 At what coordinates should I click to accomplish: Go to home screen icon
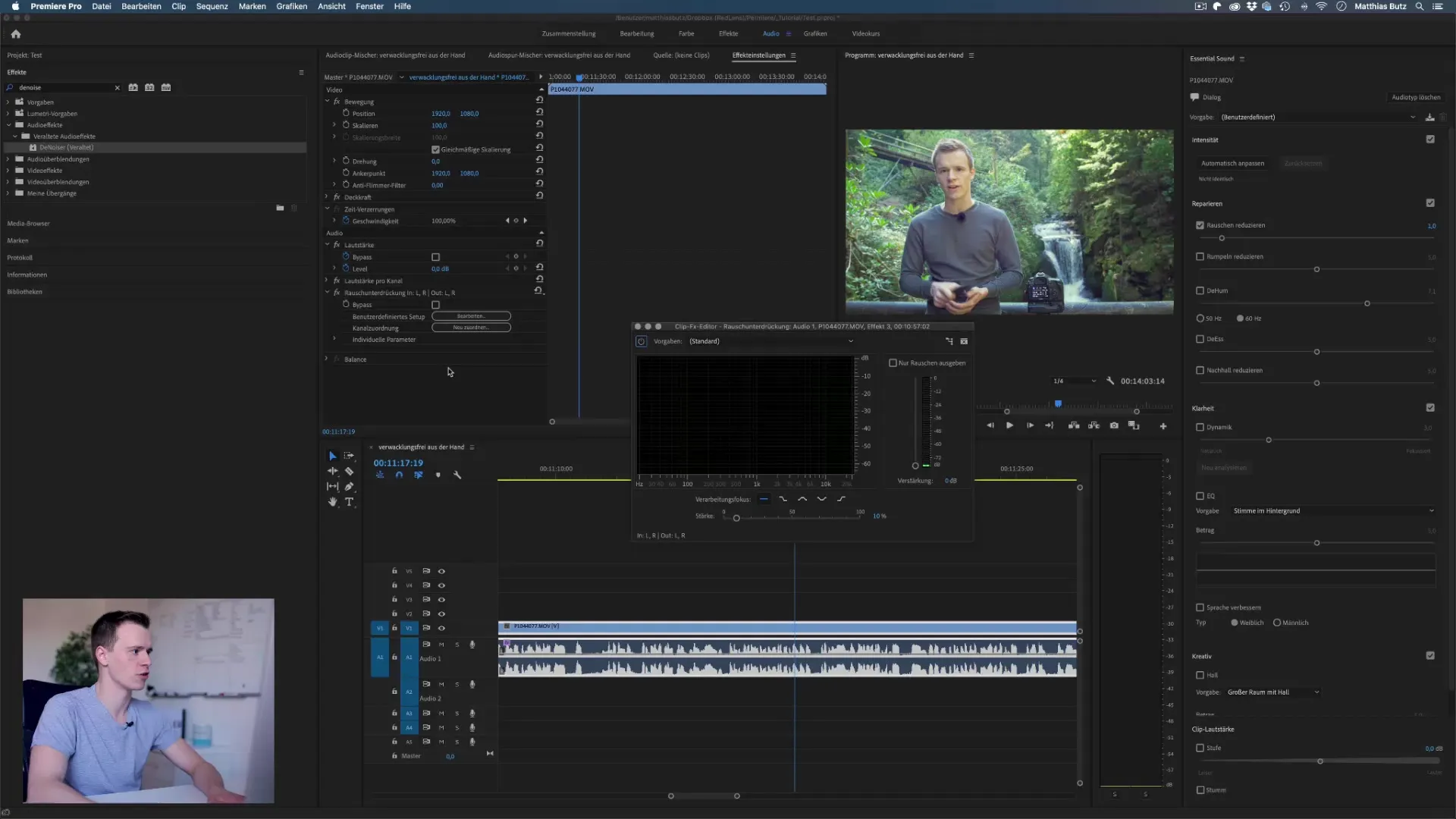pyautogui.click(x=16, y=34)
